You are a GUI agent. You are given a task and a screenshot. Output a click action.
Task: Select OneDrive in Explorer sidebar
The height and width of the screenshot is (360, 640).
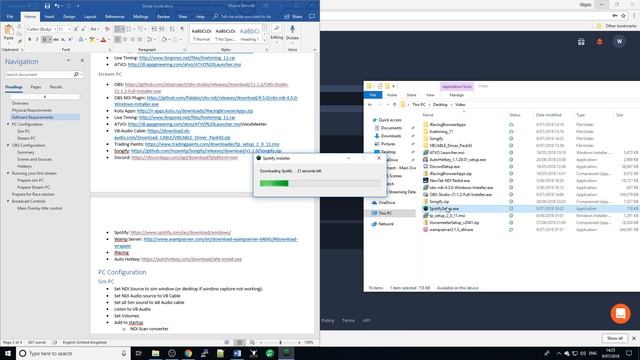386,202
